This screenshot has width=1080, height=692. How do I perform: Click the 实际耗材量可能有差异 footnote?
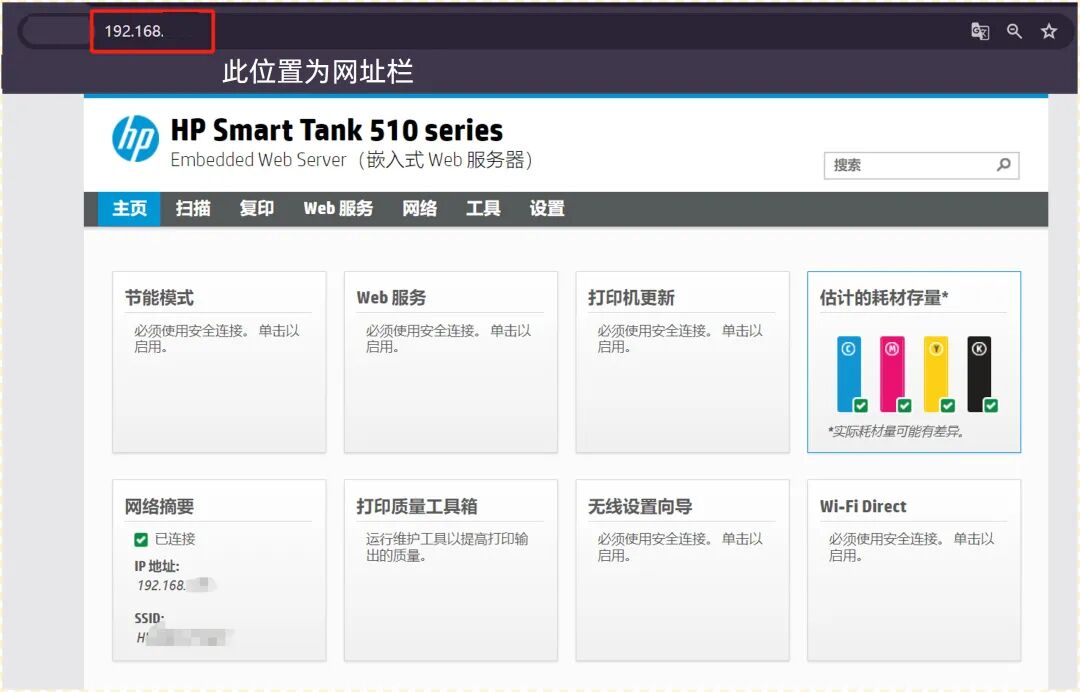tap(896, 432)
